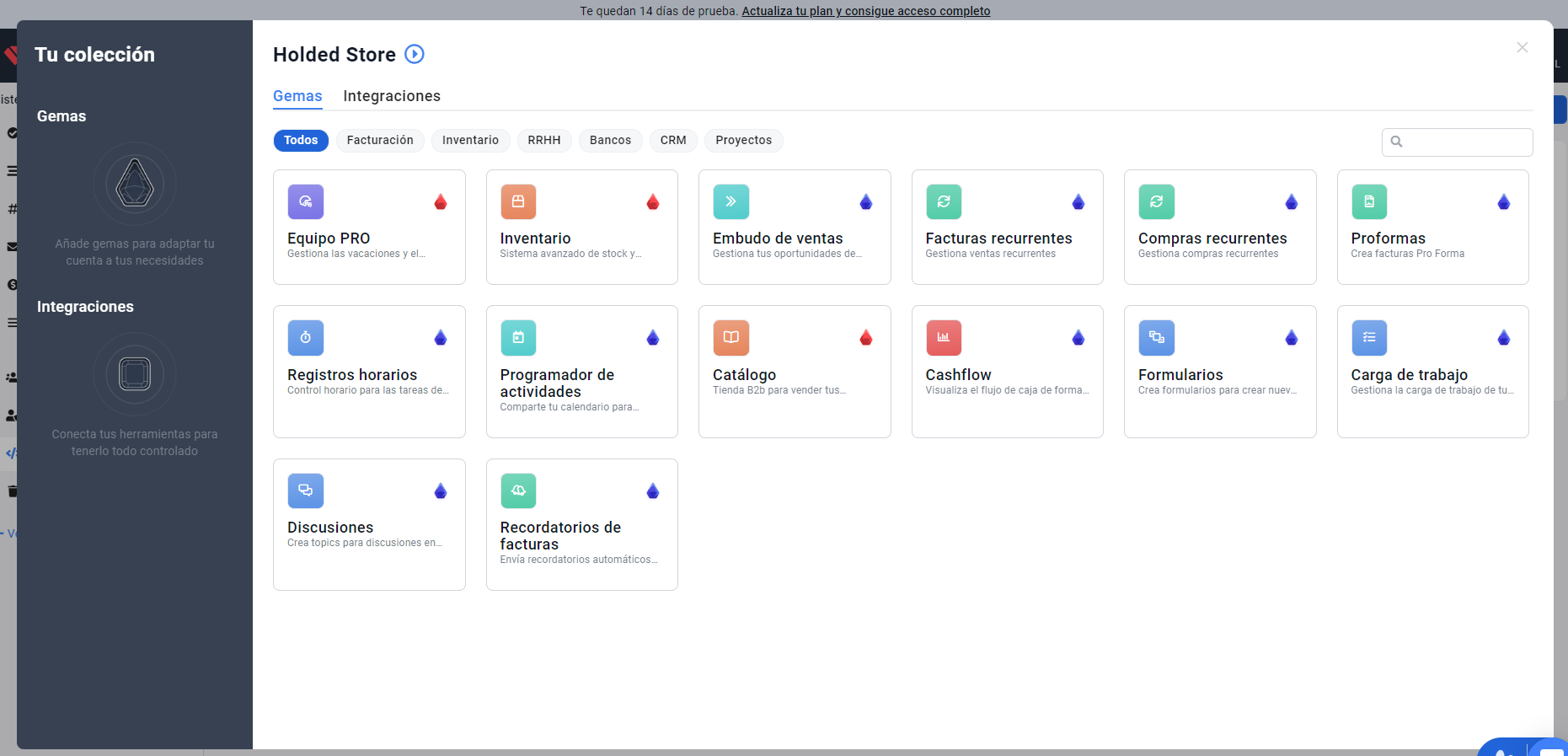Screen dimensions: 1568x756
Task: Click 'Crea topics para discusiones' description
Action: (x=365, y=543)
